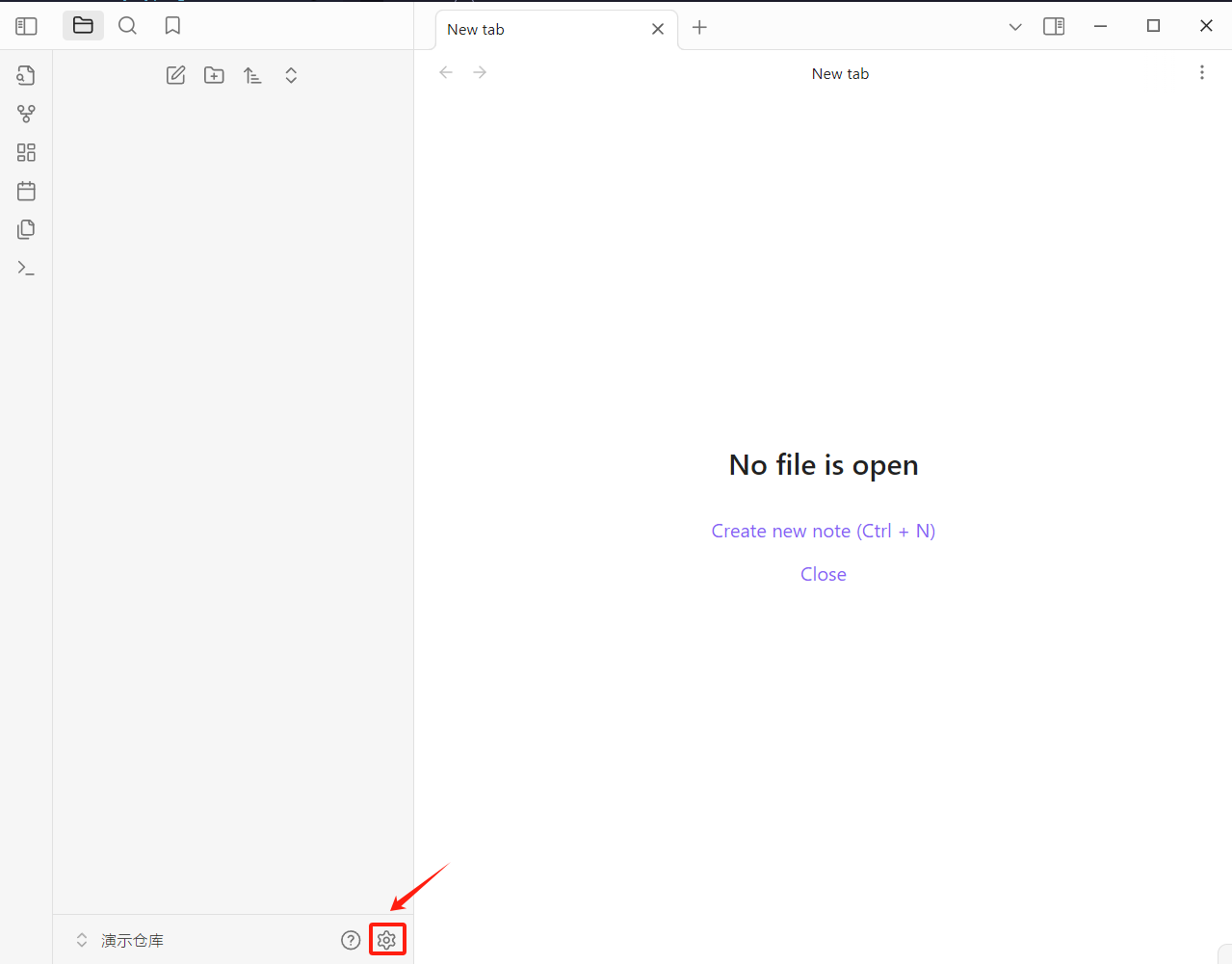Create a new folder icon
This screenshot has height=964, width=1232.
214,75
